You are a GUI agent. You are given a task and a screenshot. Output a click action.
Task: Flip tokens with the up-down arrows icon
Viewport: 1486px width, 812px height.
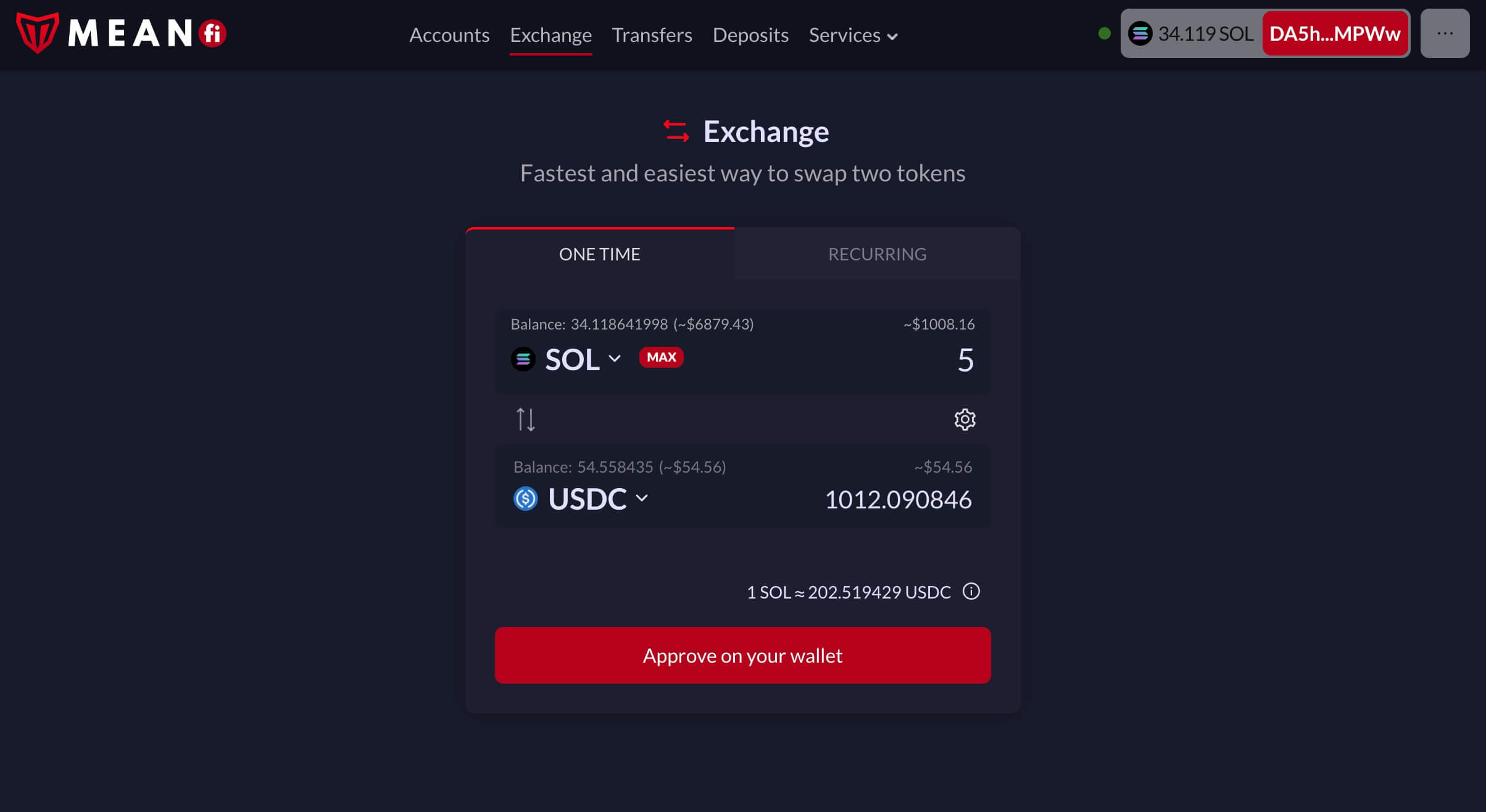coord(526,420)
